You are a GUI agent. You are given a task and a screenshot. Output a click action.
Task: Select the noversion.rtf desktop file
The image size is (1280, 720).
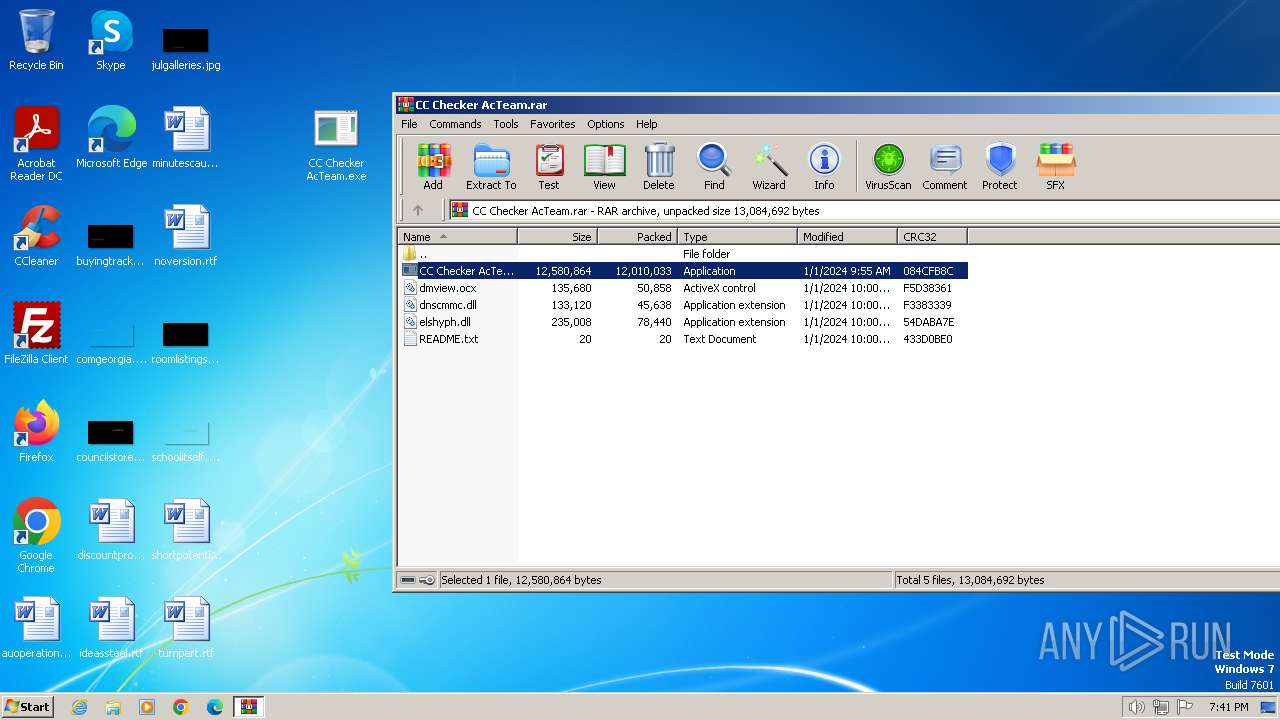[186, 236]
